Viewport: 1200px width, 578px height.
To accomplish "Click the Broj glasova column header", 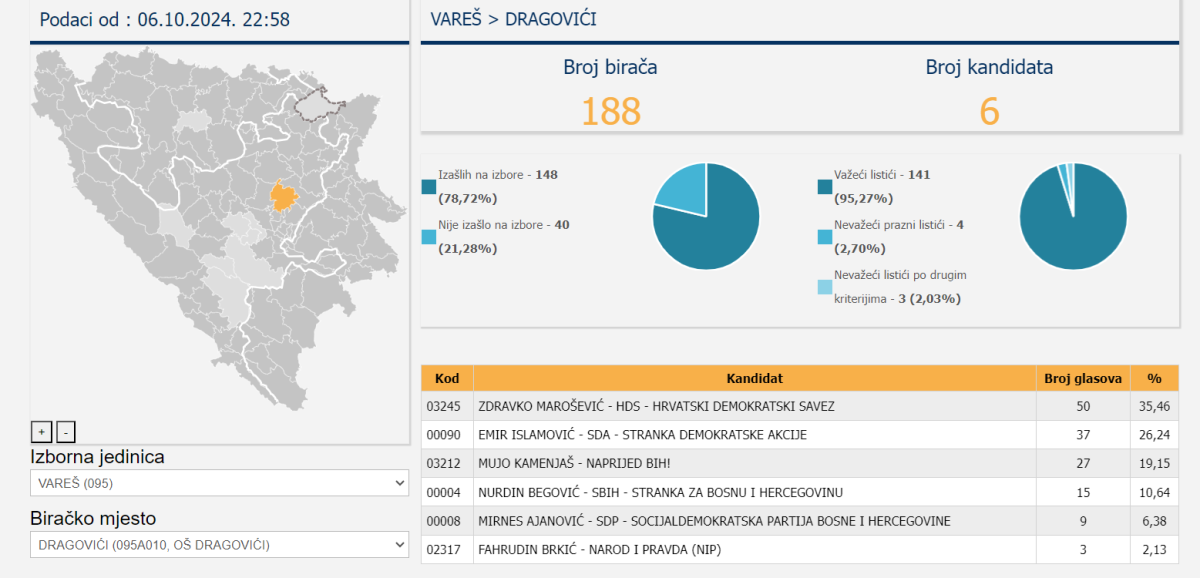I will (1085, 378).
